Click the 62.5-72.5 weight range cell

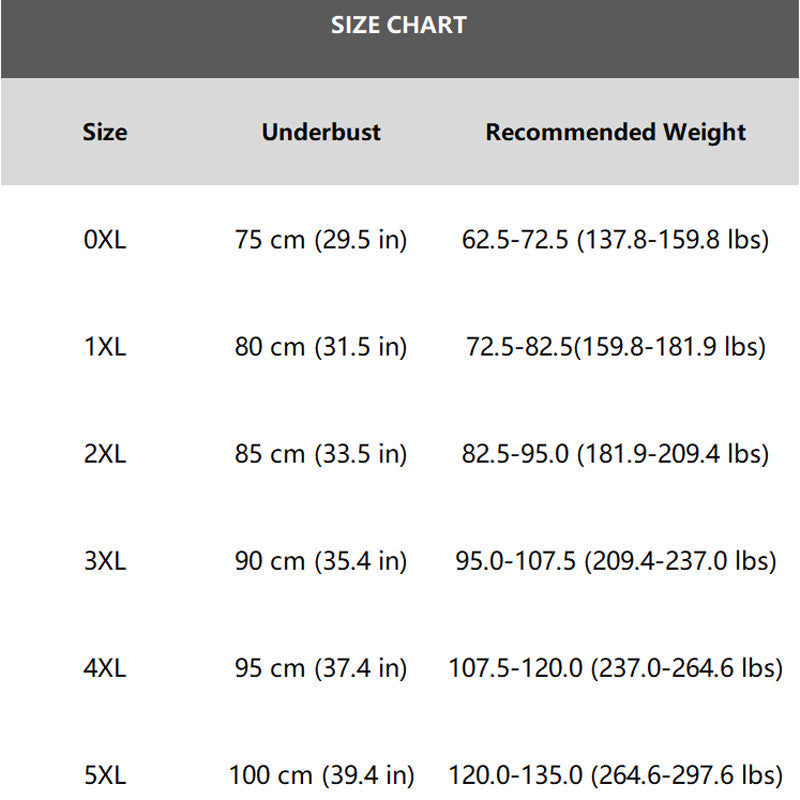615,240
